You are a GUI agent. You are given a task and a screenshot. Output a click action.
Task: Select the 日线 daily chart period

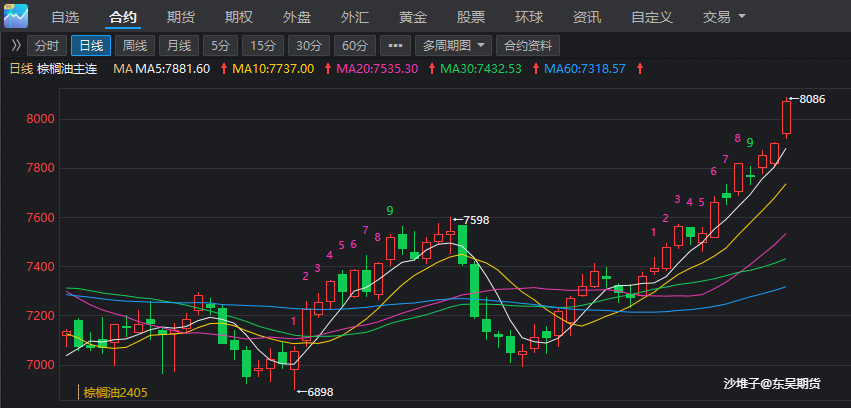point(91,46)
